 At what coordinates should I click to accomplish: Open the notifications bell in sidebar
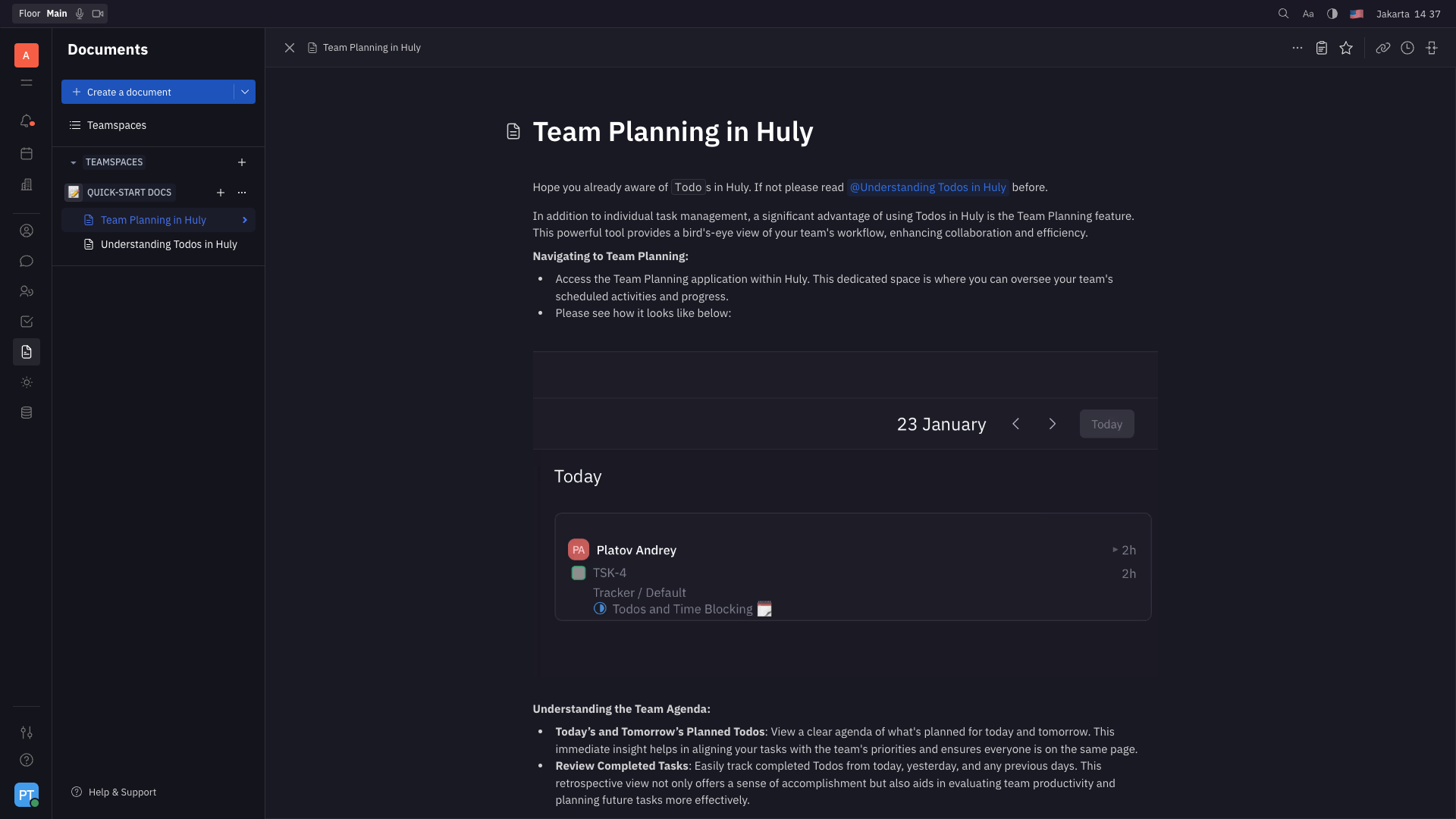[x=27, y=121]
